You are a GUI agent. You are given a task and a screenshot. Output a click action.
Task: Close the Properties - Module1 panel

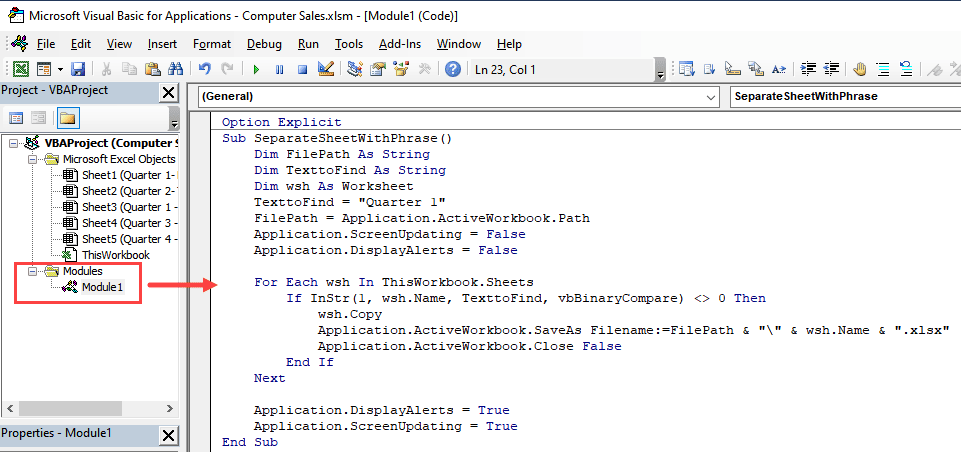[168, 435]
